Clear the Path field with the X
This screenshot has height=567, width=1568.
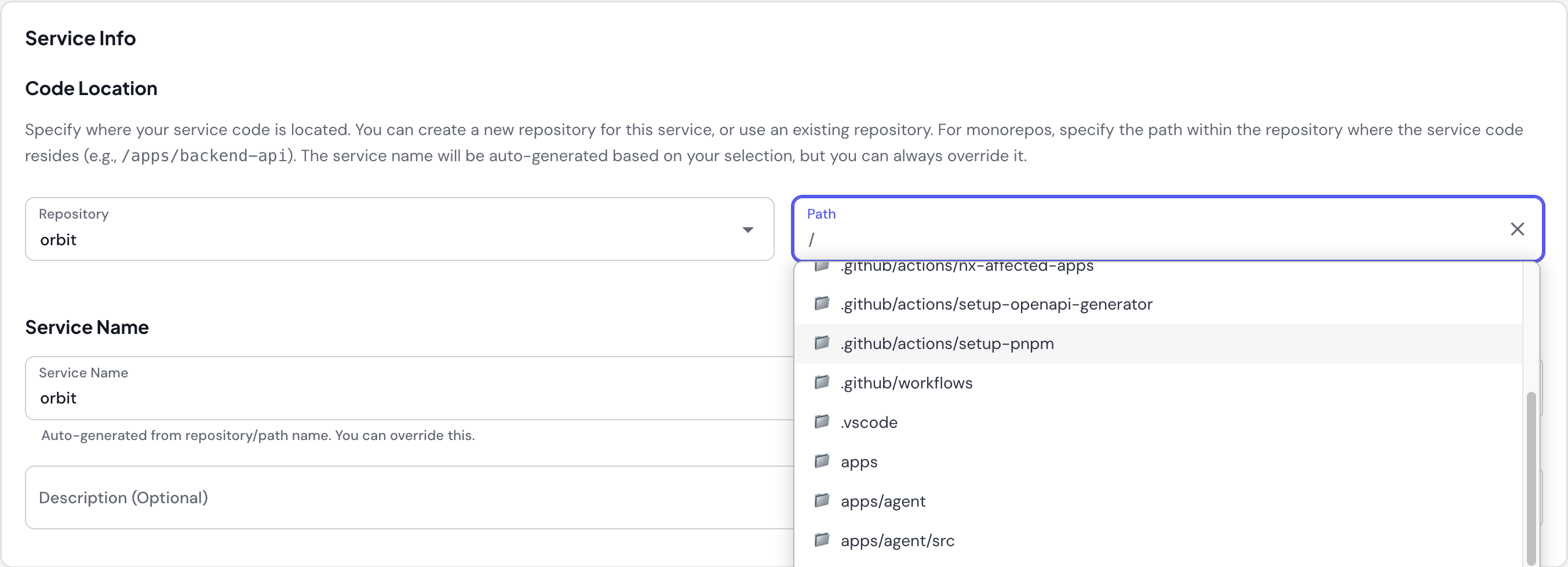pos(1518,229)
